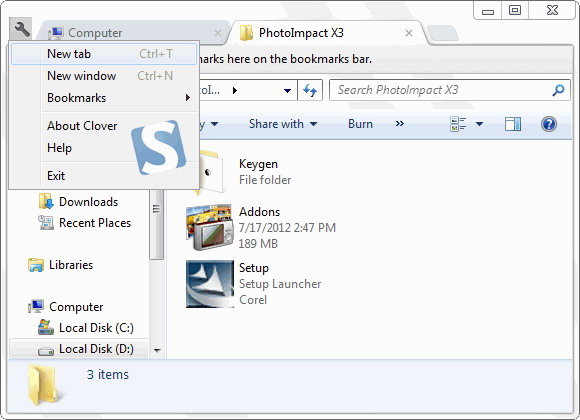The height and width of the screenshot is (420, 580).
Task: Expand the address path breadcrumb arrow
Action: [235, 90]
